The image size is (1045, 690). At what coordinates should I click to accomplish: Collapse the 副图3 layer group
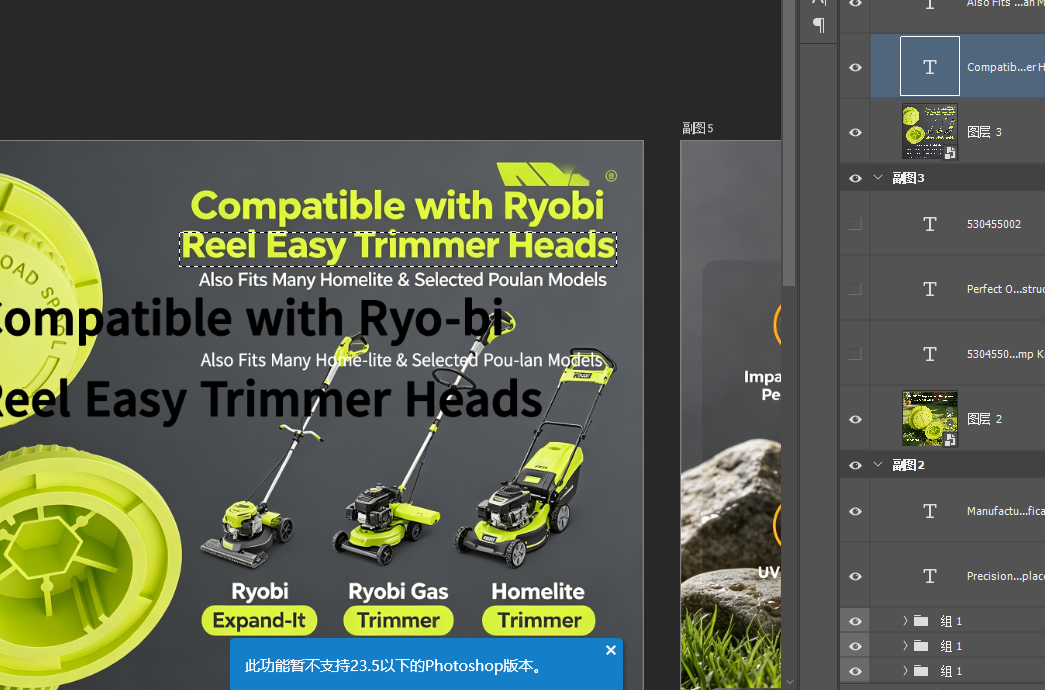[x=878, y=177]
